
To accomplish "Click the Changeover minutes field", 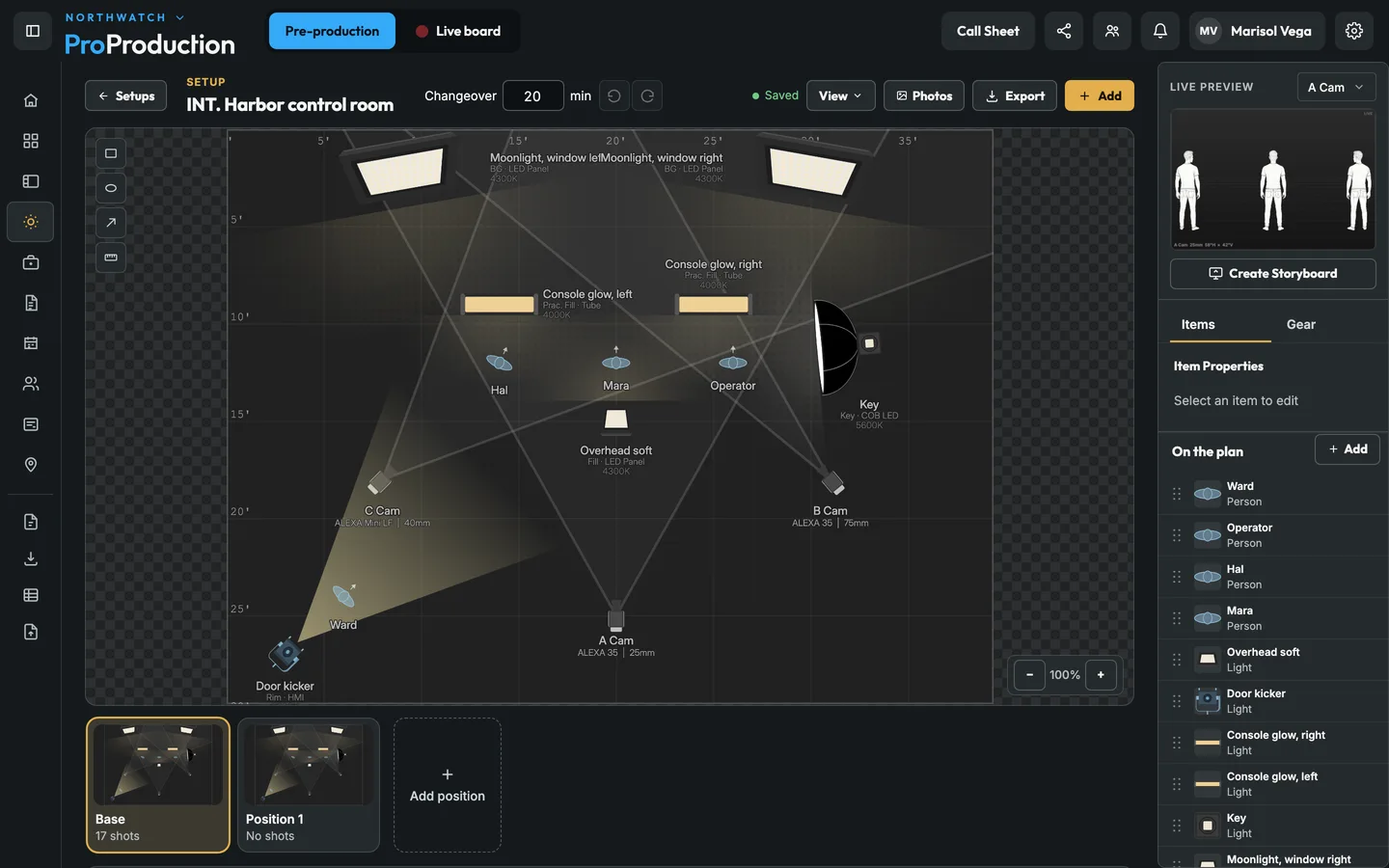I will point(532,95).
